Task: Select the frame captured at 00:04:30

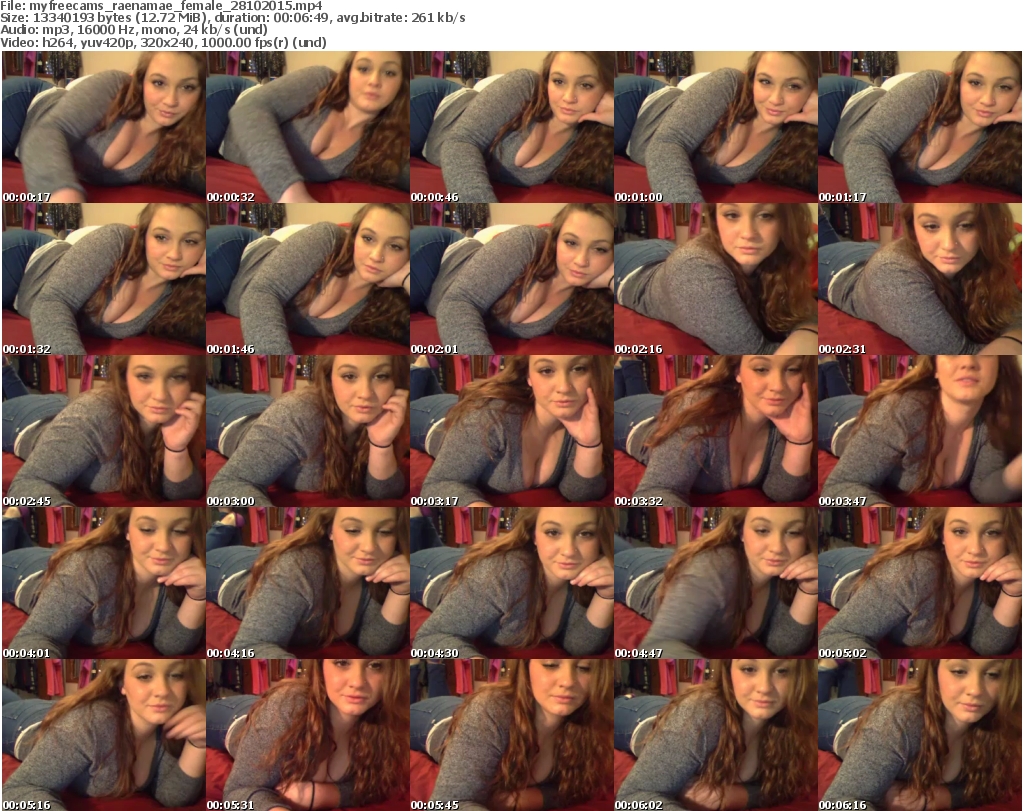Action: tap(511, 583)
